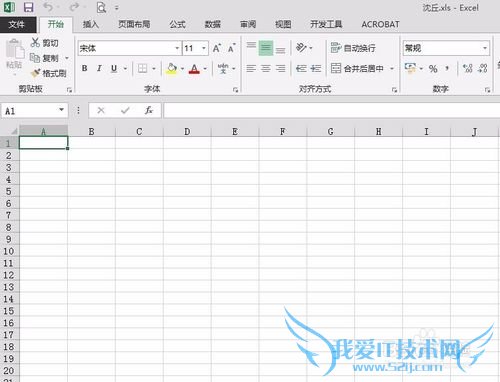Toggle underline formatting
The height and width of the screenshot is (382, 500).
coord(114,68)
